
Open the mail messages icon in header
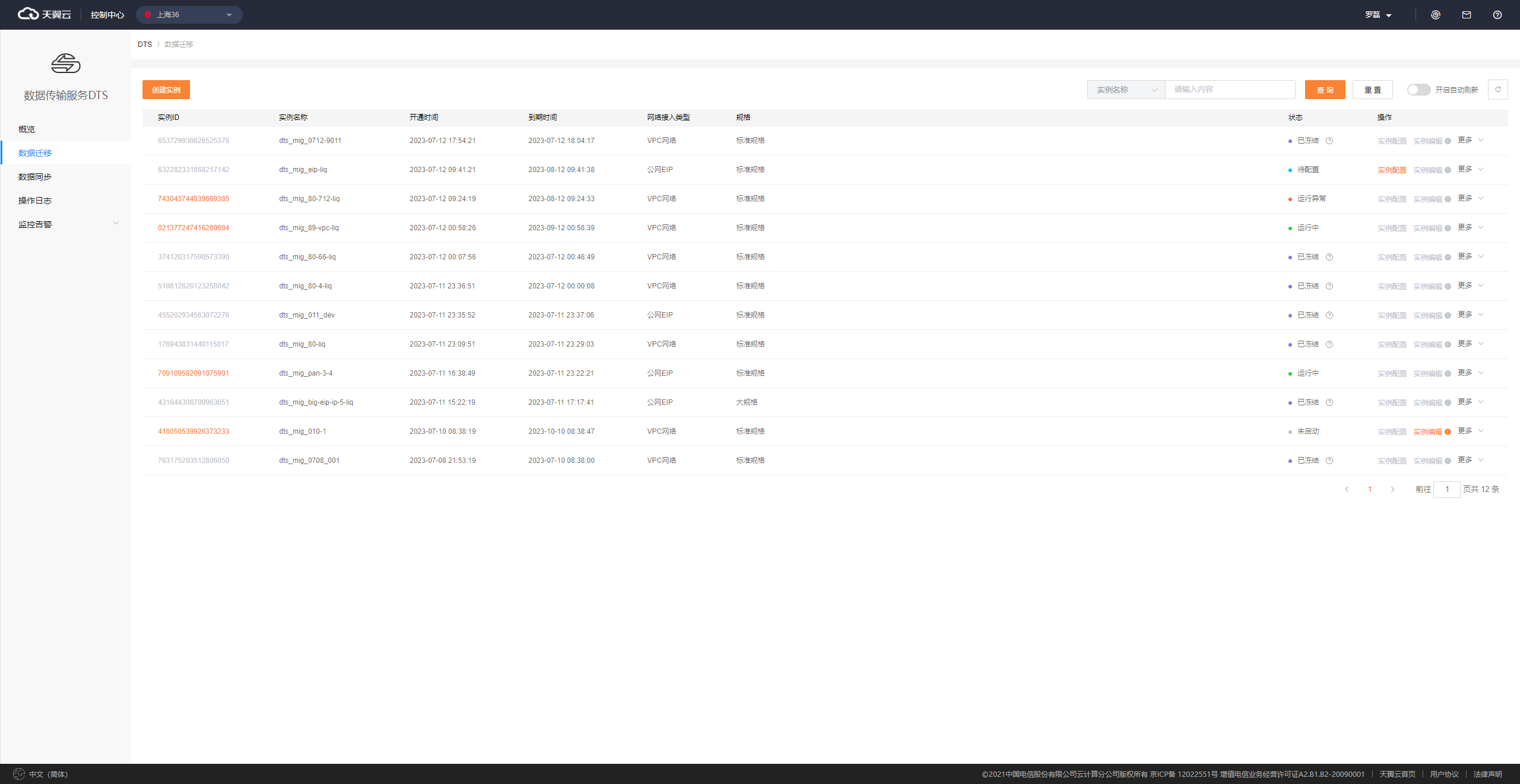pos(1466,15)
